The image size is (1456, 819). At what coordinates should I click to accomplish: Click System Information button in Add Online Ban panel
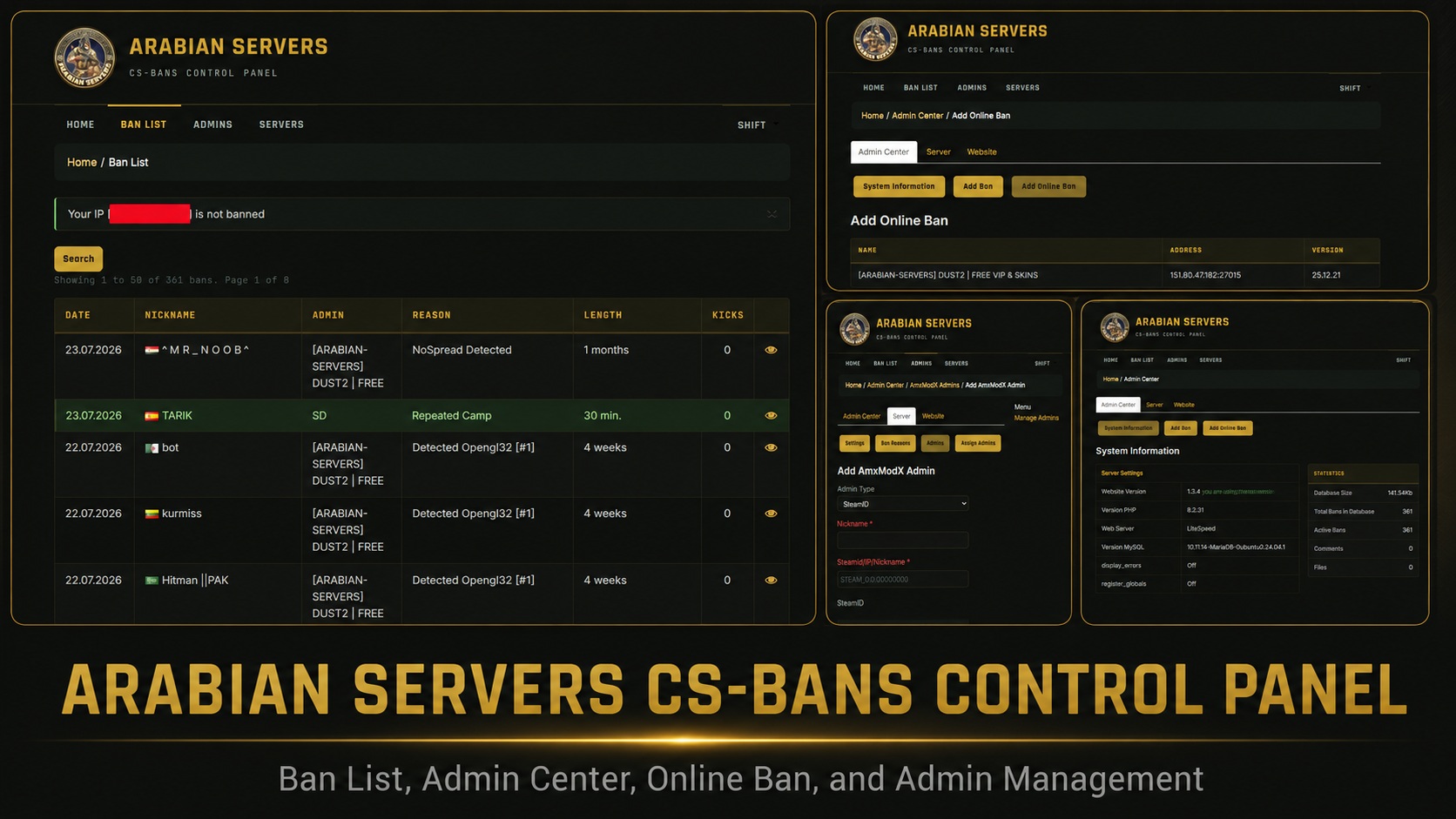click(x=899, y=186)
